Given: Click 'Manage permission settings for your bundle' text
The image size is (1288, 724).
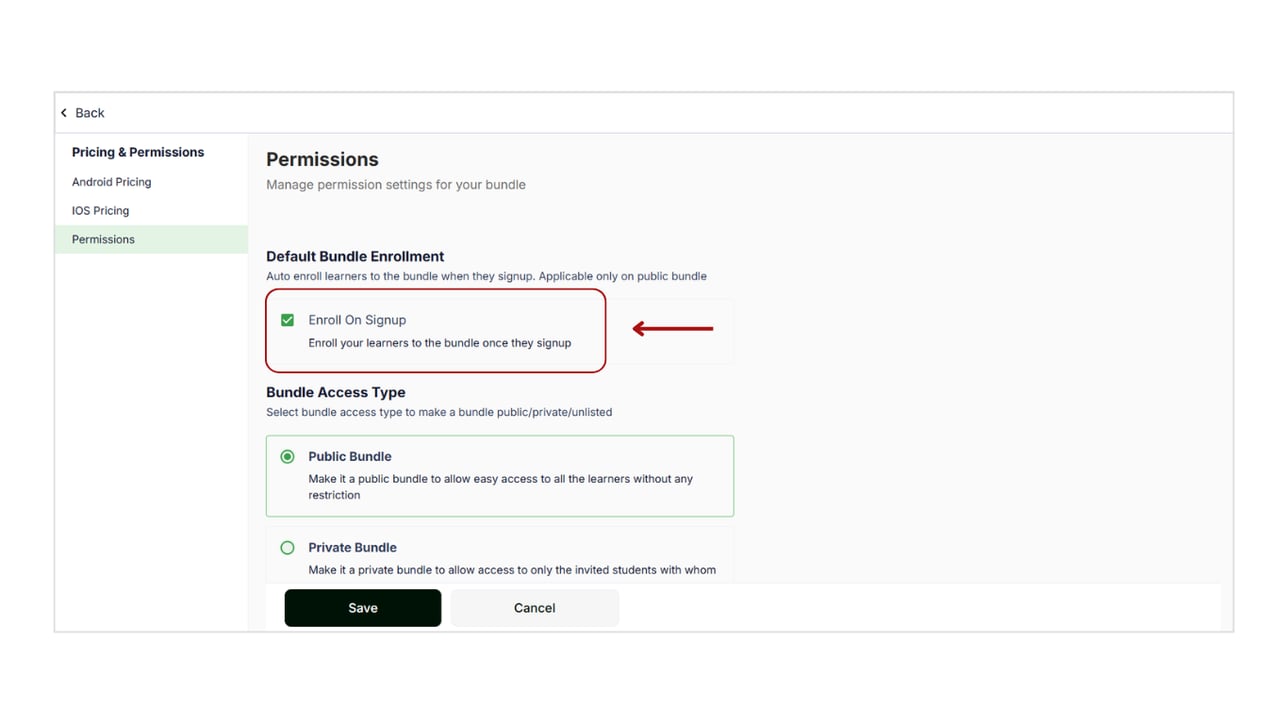Looking at the screenshot, I should point(396,185).
